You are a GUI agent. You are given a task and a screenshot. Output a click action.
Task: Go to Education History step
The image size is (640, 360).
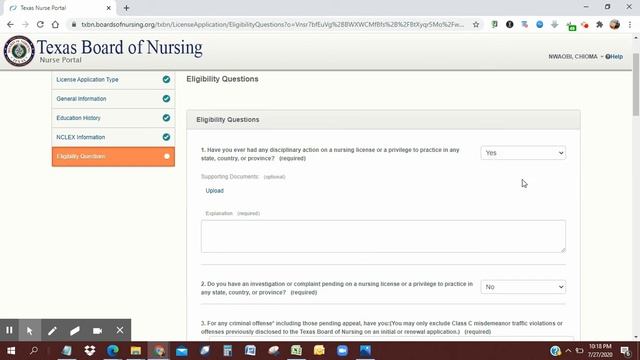pos(113,118)
